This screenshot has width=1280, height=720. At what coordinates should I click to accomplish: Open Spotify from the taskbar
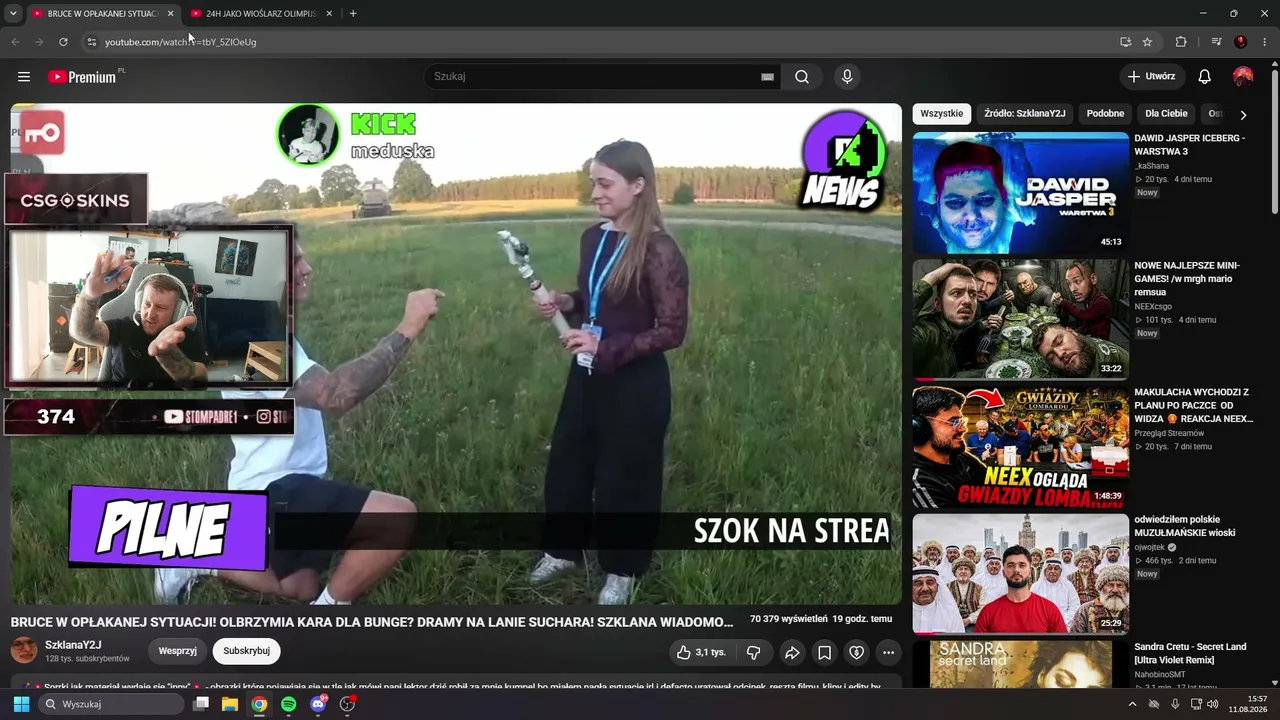click(x=288, y=704)
